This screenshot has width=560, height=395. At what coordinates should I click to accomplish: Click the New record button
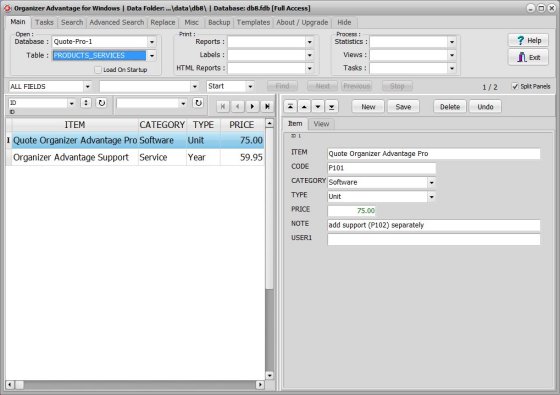click(368, 106)
